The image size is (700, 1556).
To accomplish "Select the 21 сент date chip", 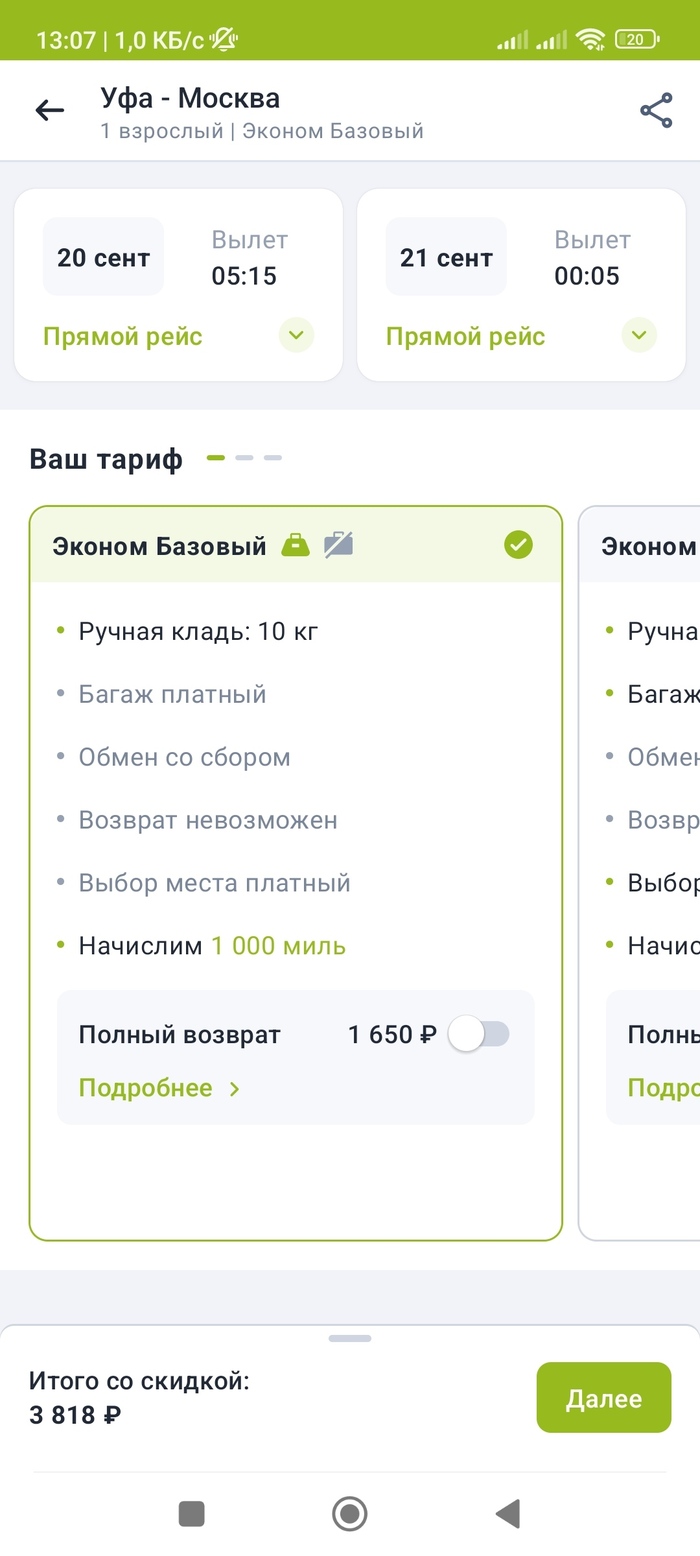I will (x=446, y=257).
